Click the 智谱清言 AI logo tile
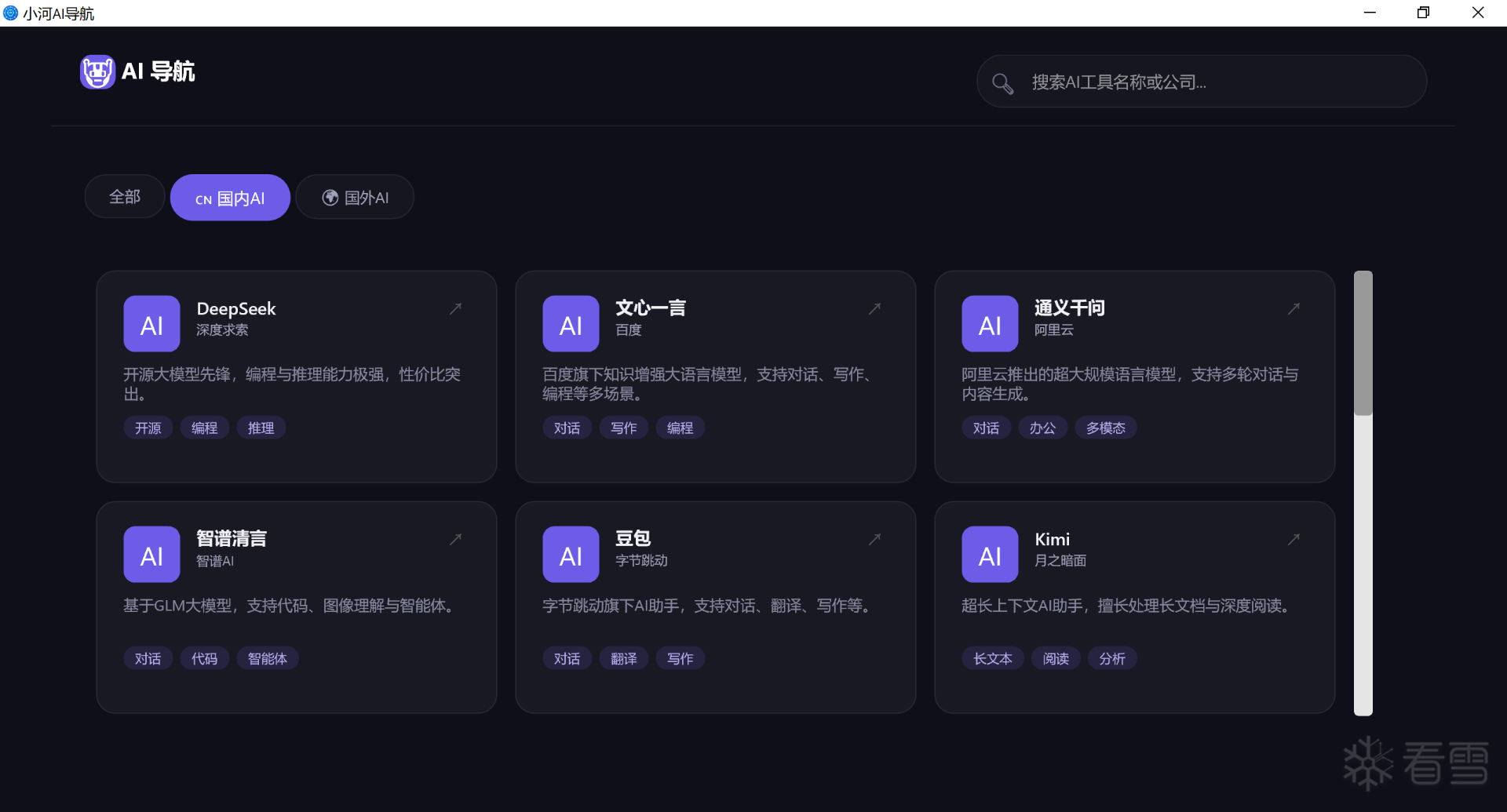 151,555
